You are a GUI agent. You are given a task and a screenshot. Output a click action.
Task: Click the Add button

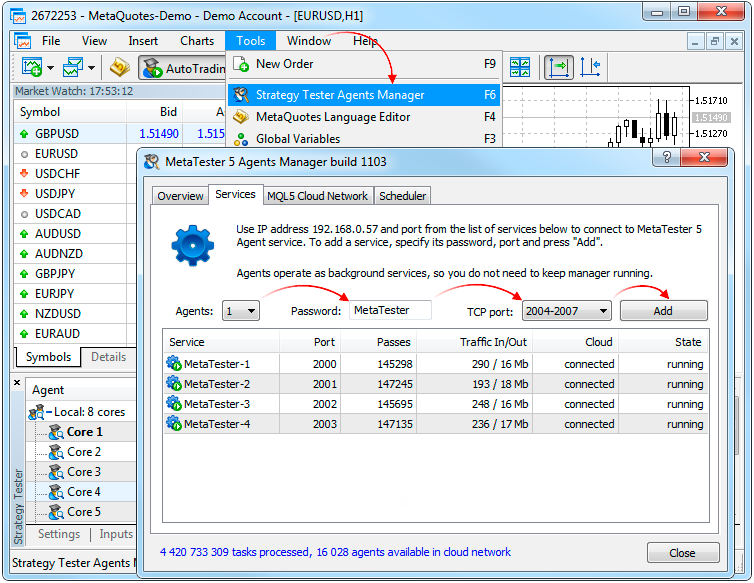click(664, 311)
